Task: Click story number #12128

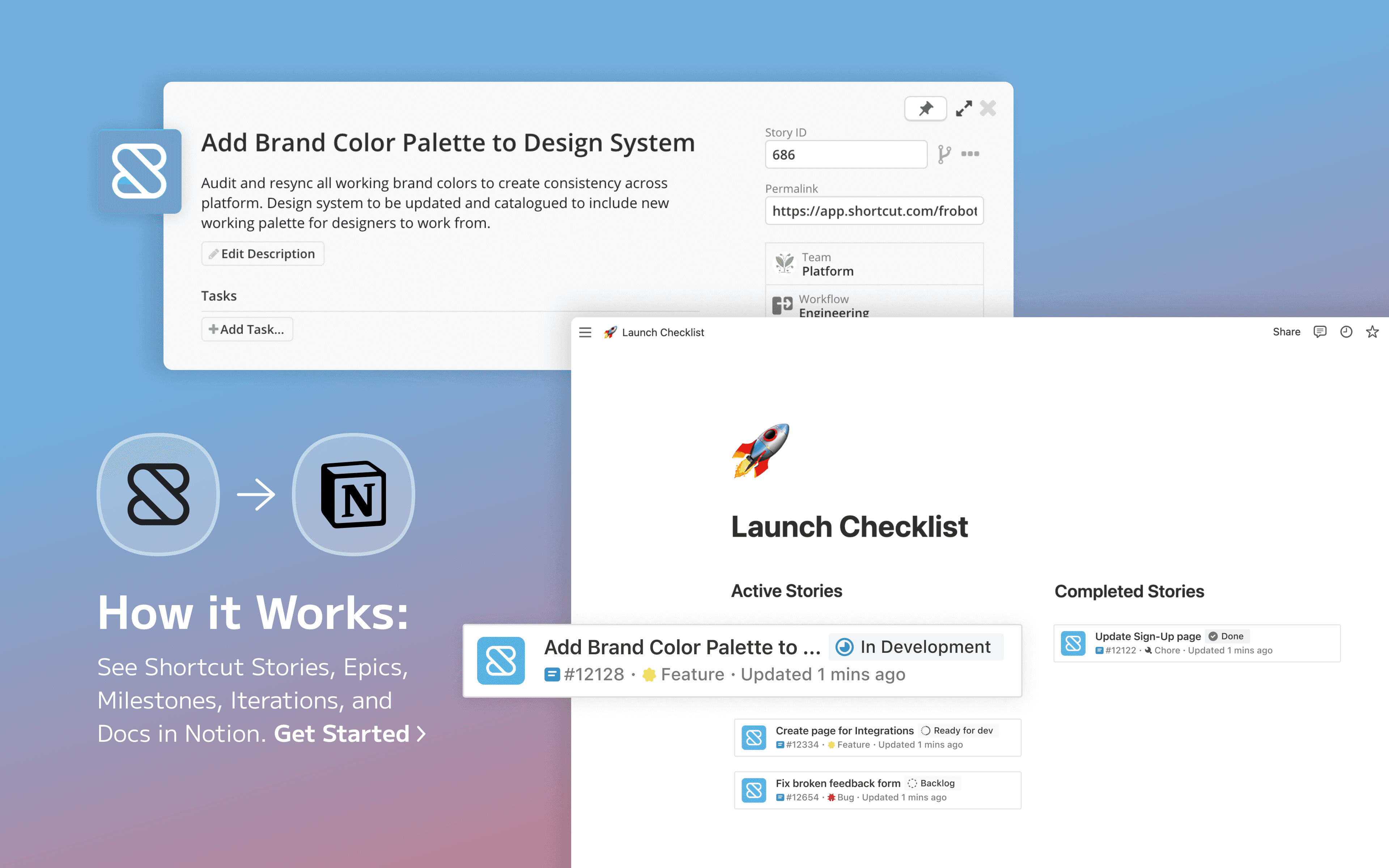Action: click(x=594, y=675)
